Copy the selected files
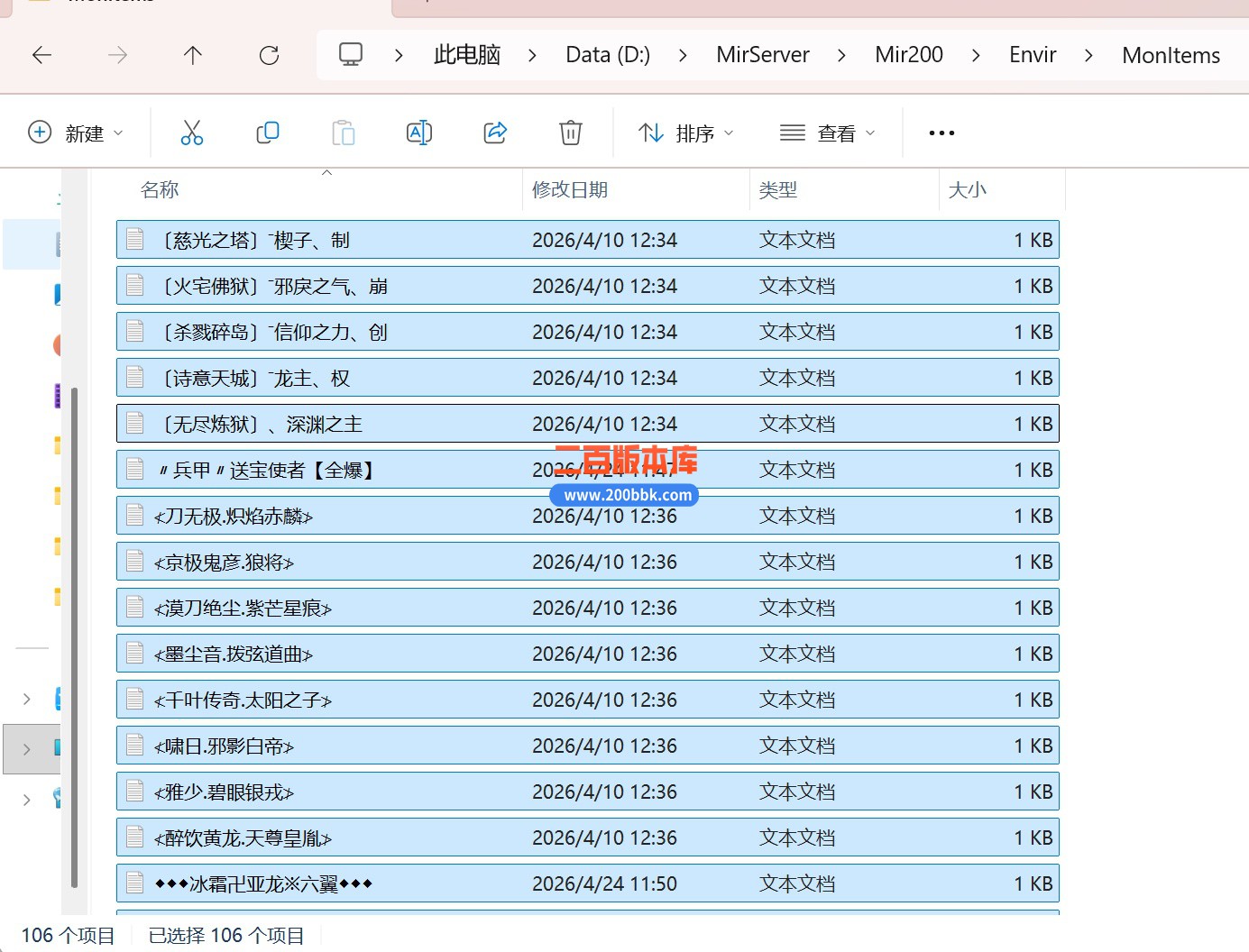Viewport: 1249px width, 952px height. pos(268,133)
